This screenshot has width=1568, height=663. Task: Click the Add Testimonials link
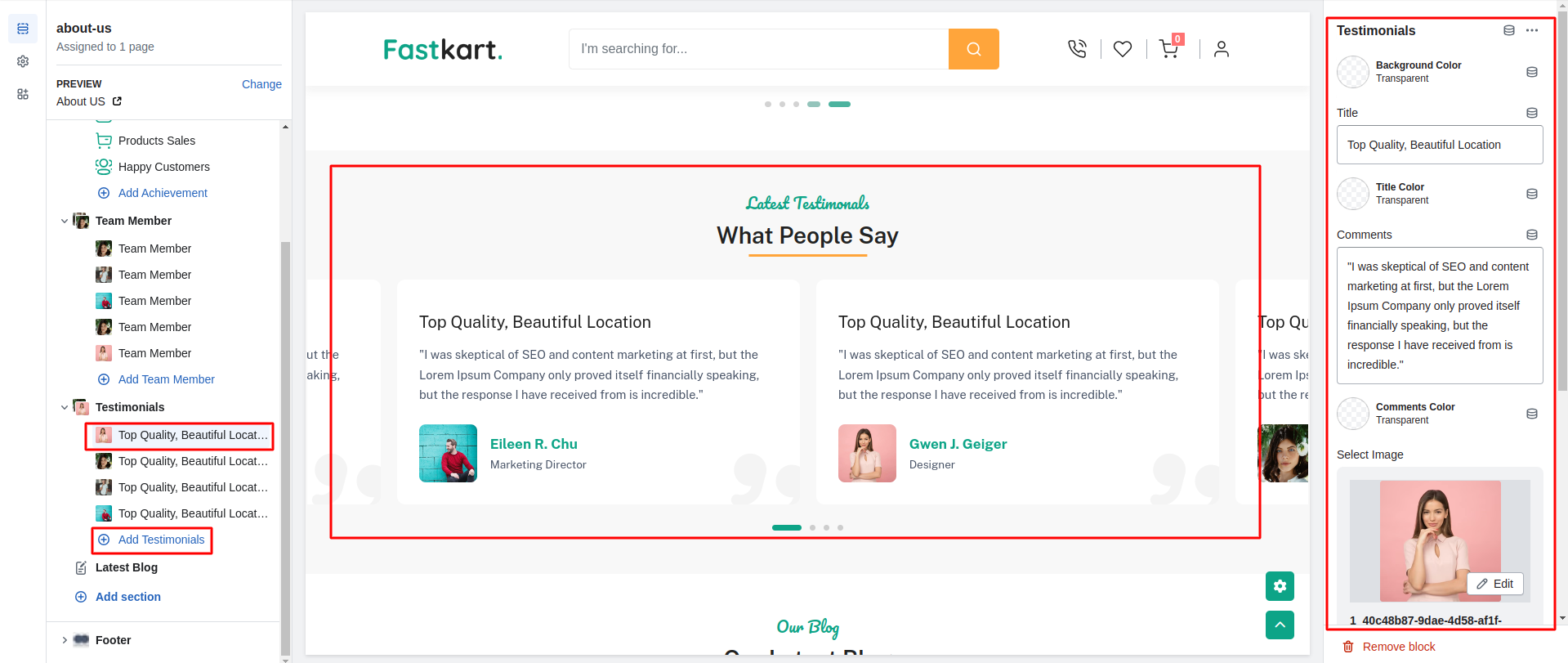[x=161, y=540]
